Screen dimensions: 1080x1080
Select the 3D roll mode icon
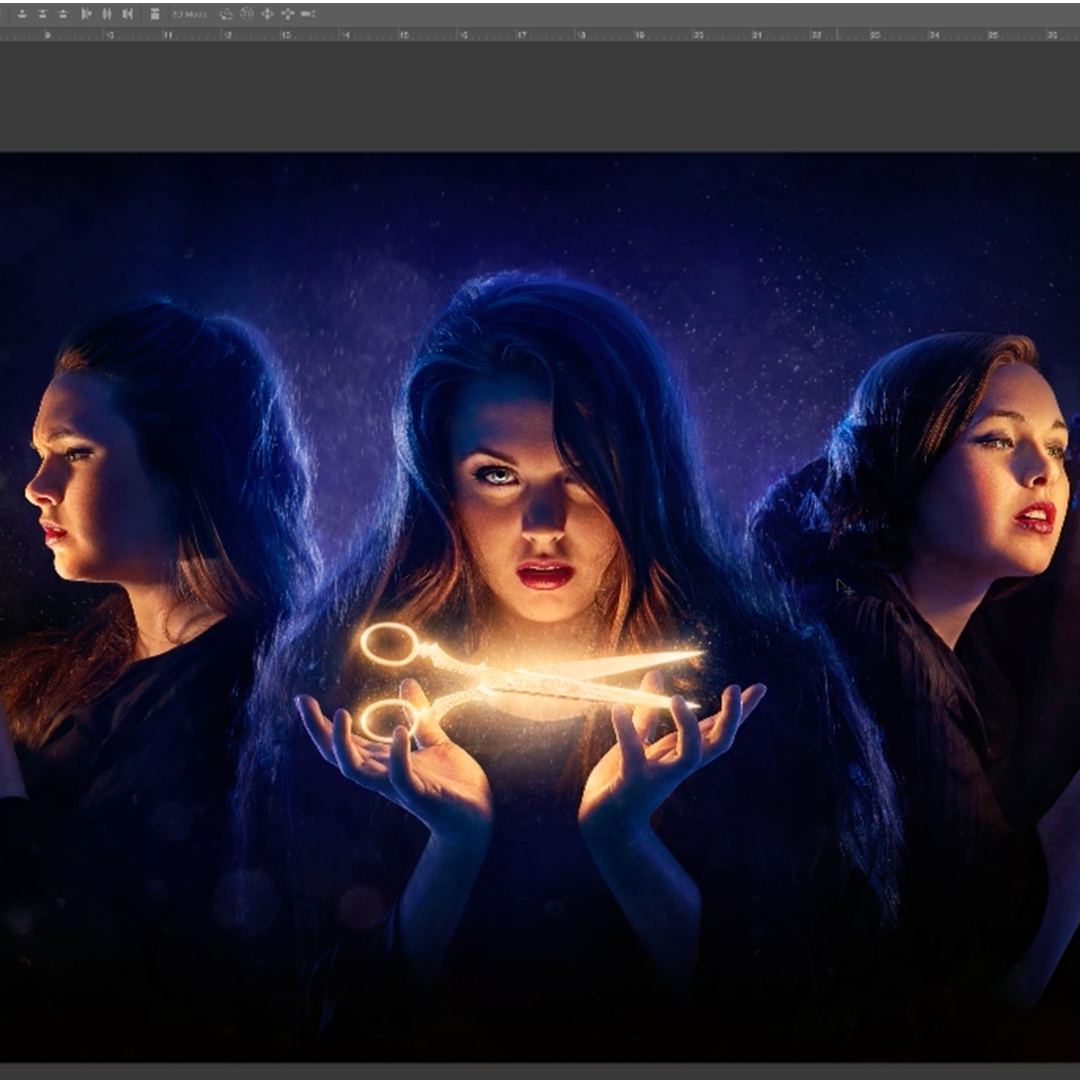(x=246, y=14)
